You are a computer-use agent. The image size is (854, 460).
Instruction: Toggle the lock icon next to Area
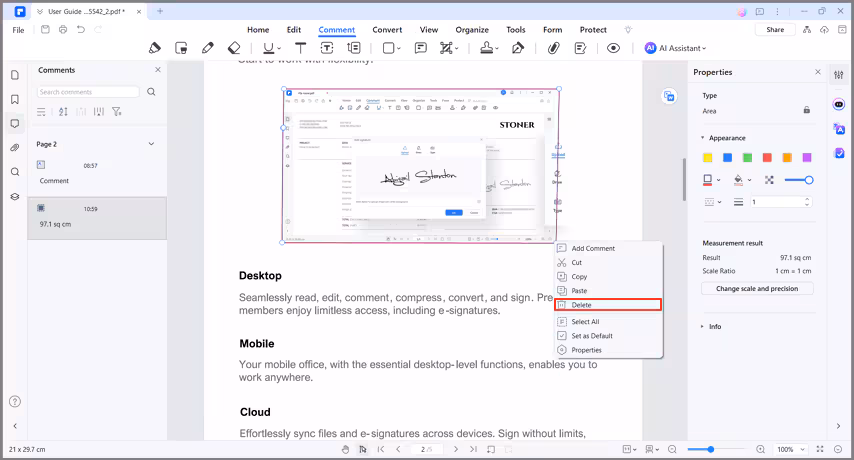(x=807, y=110)
